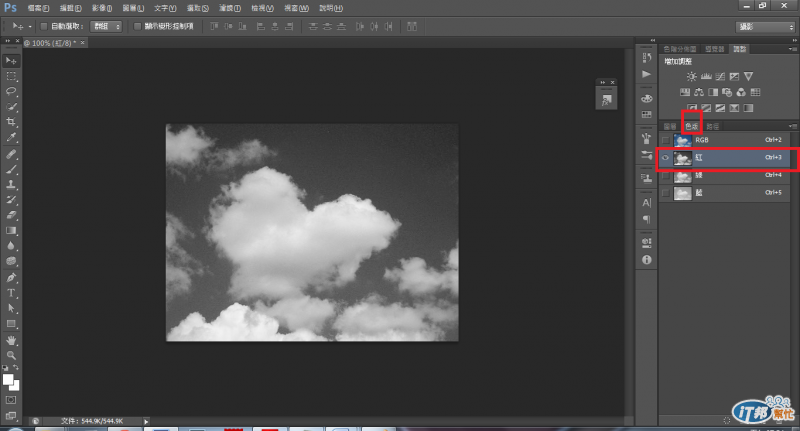Toggle the 顯示變形控制項 checkbox

[137, 27]
